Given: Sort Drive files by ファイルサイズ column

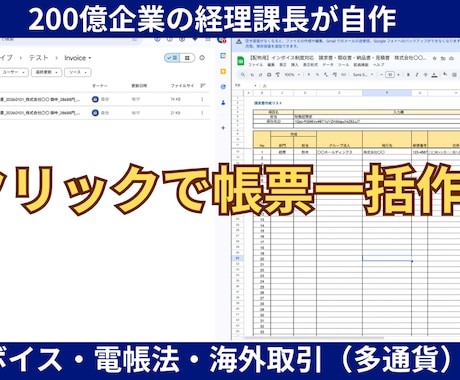Looking at the screenshot, I should 182,86.
